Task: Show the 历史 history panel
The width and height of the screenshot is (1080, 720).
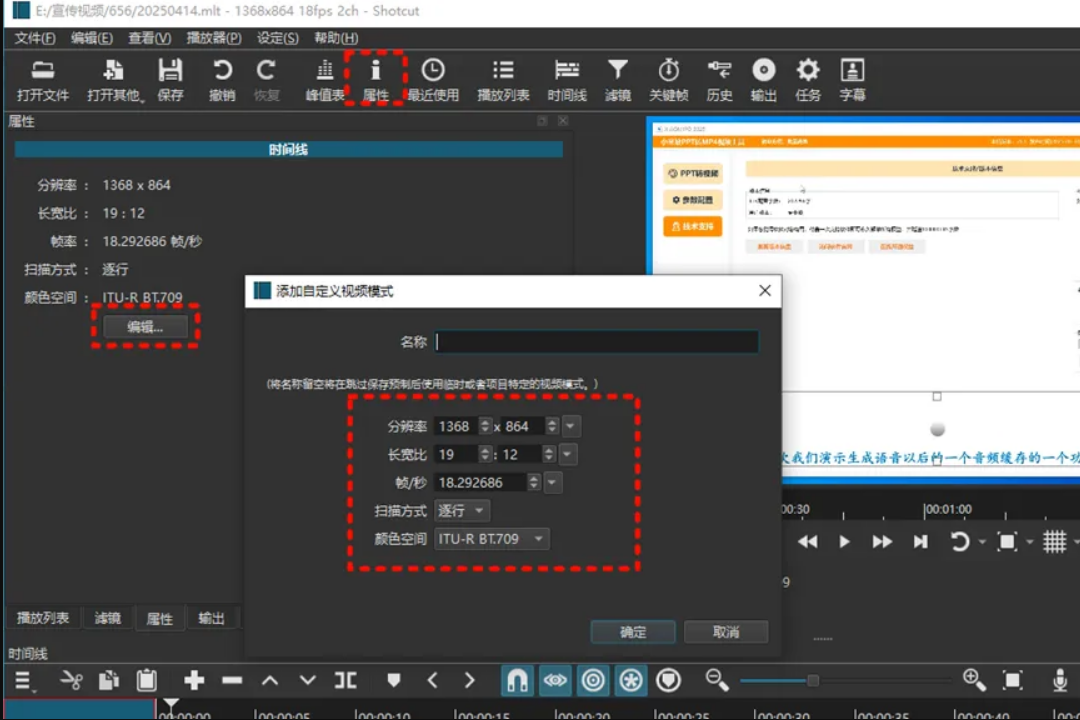Action: 719,80
